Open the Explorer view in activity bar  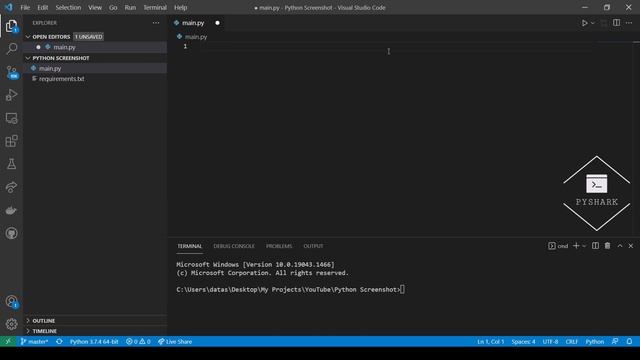point(11,27)
